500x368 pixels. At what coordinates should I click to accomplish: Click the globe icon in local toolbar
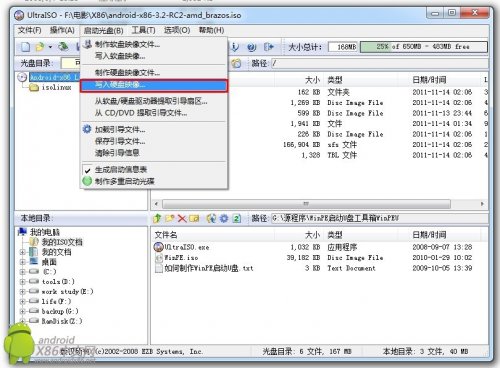[211, 218]
